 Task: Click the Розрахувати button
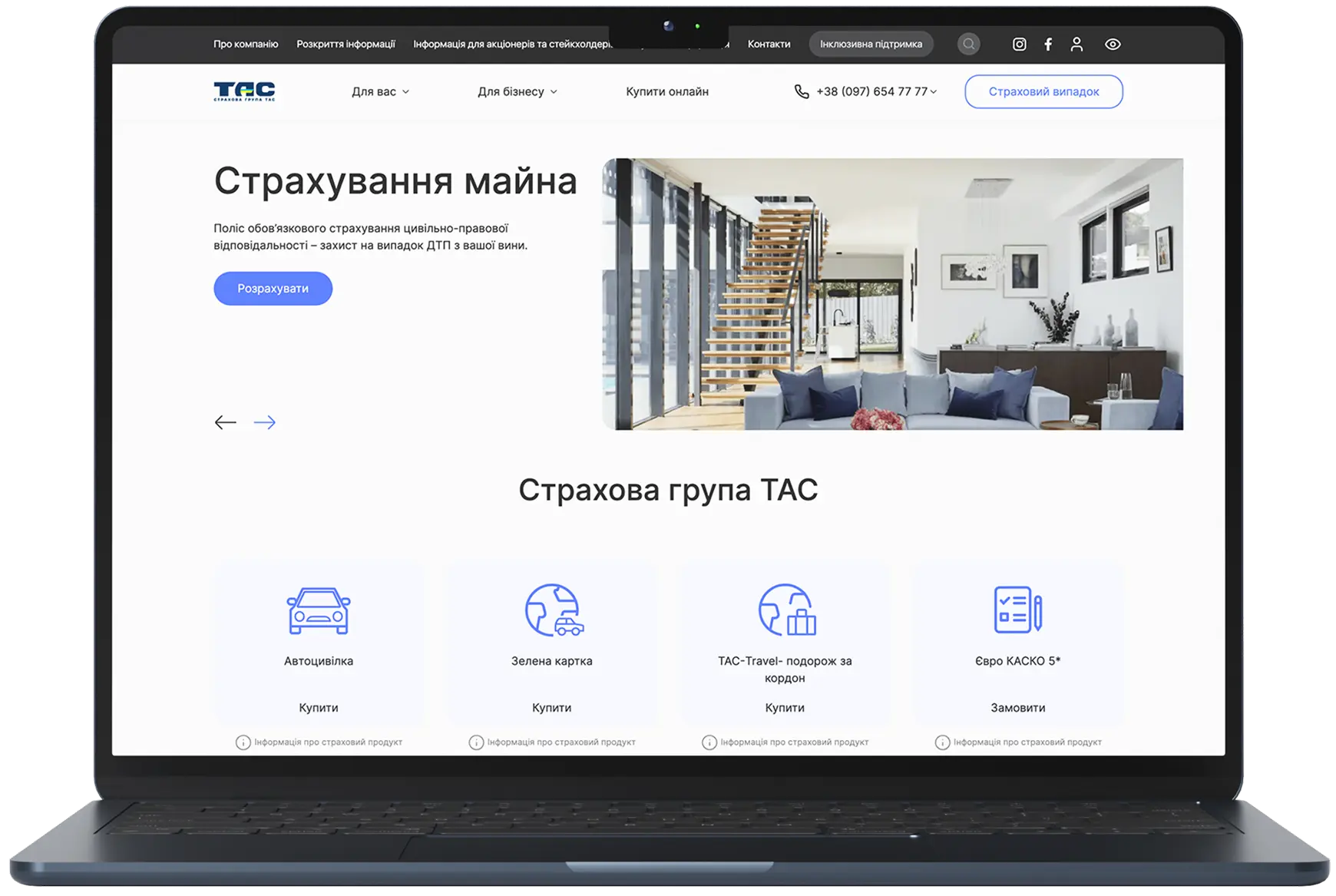point(273,288)
